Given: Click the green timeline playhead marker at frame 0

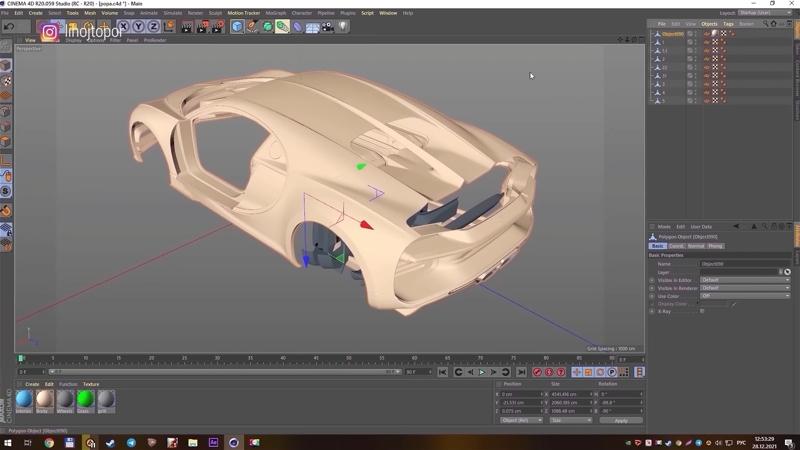Looking at the screenshot, I should [21, 359].
